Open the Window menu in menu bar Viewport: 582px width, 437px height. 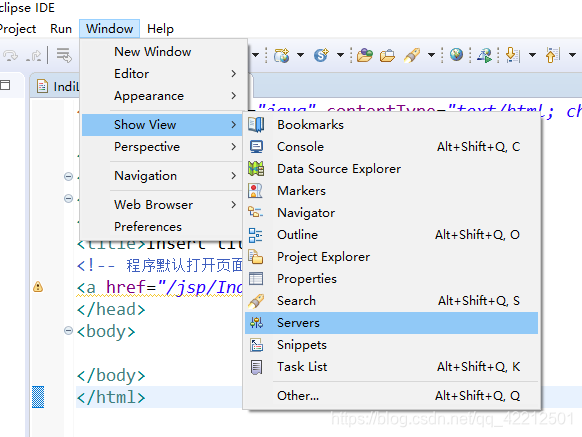tap(109, 29)
